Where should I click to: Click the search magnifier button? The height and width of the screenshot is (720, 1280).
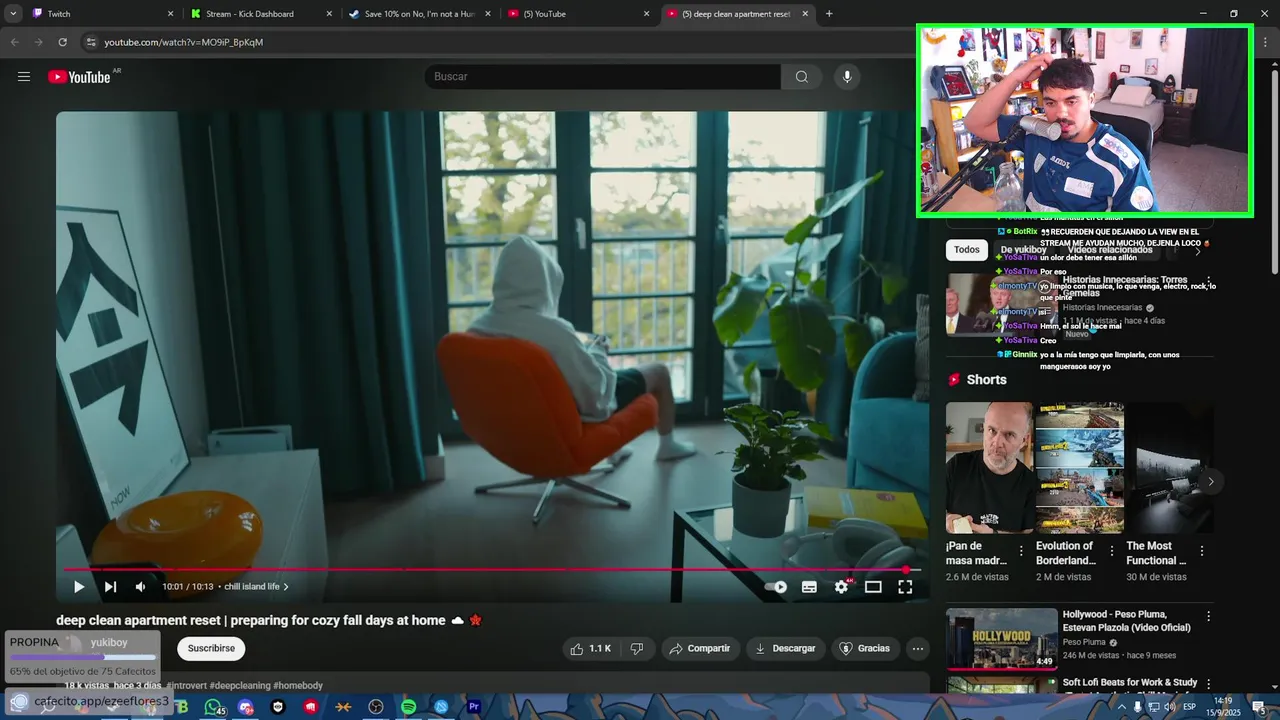[x=802, y=77]
